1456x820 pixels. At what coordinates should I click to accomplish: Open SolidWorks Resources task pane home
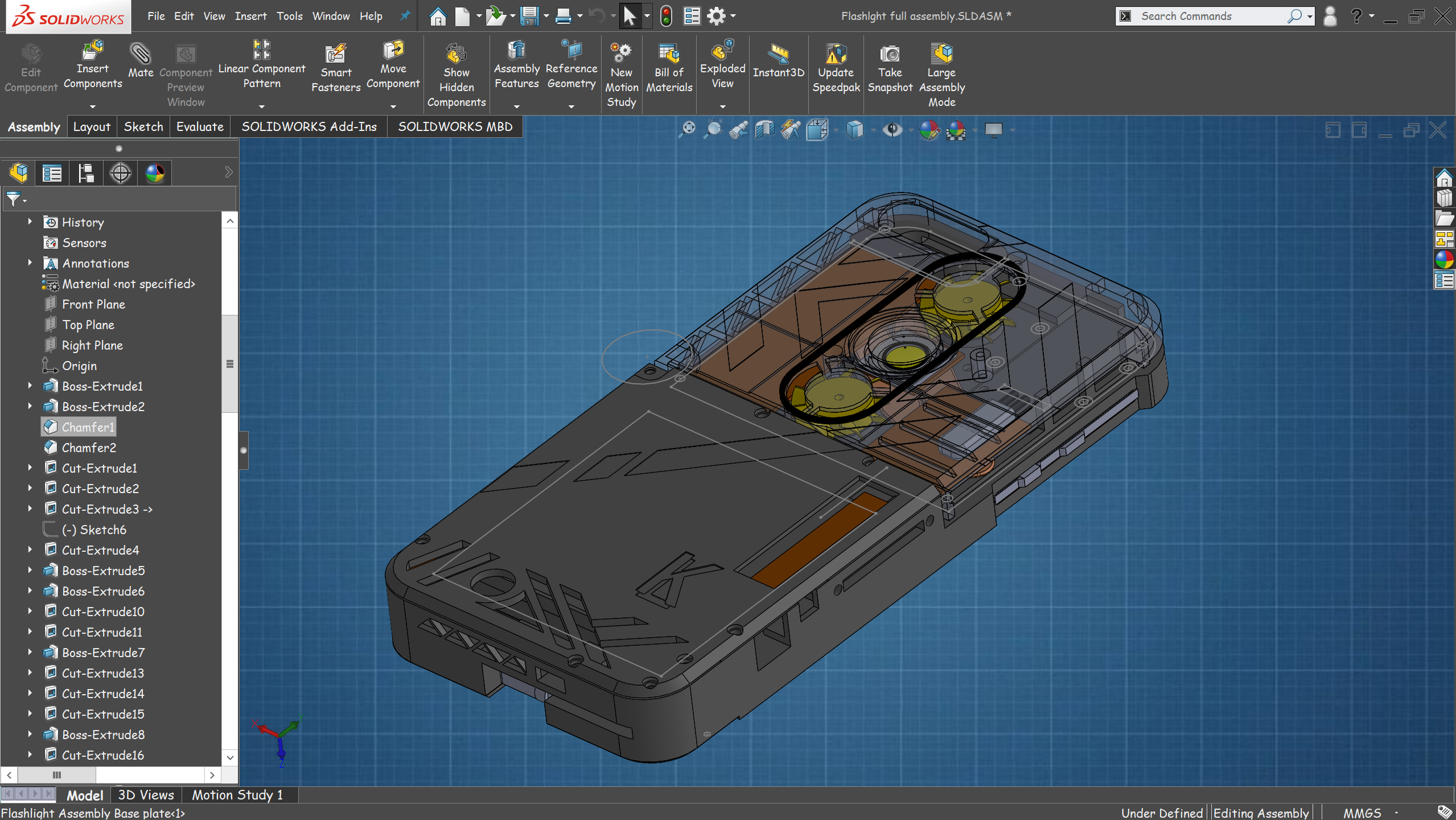point(1444,178)
